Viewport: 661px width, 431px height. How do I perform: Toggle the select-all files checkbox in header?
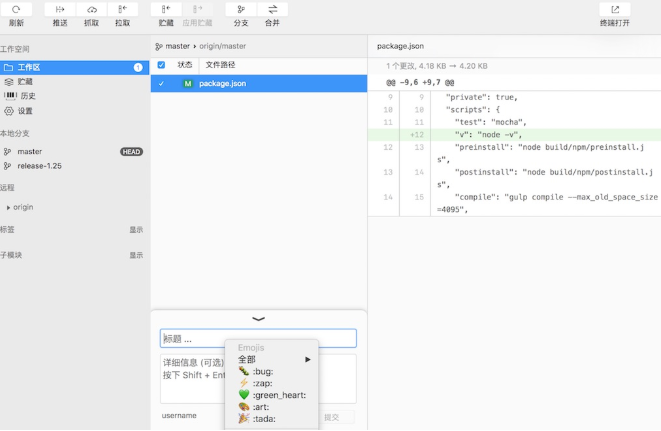[x=162, y=65]
